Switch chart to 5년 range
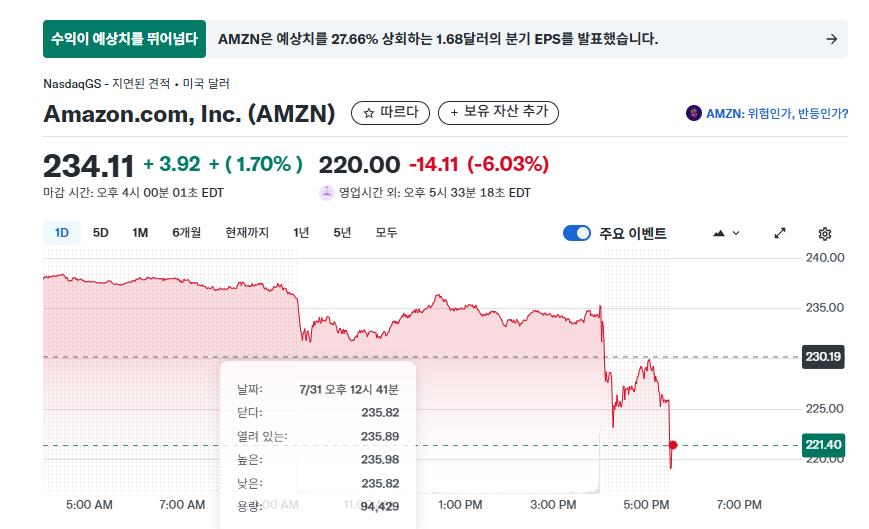The height and width of the screenshot is (529, 869). pyautogui.click(x=342, y=233)
